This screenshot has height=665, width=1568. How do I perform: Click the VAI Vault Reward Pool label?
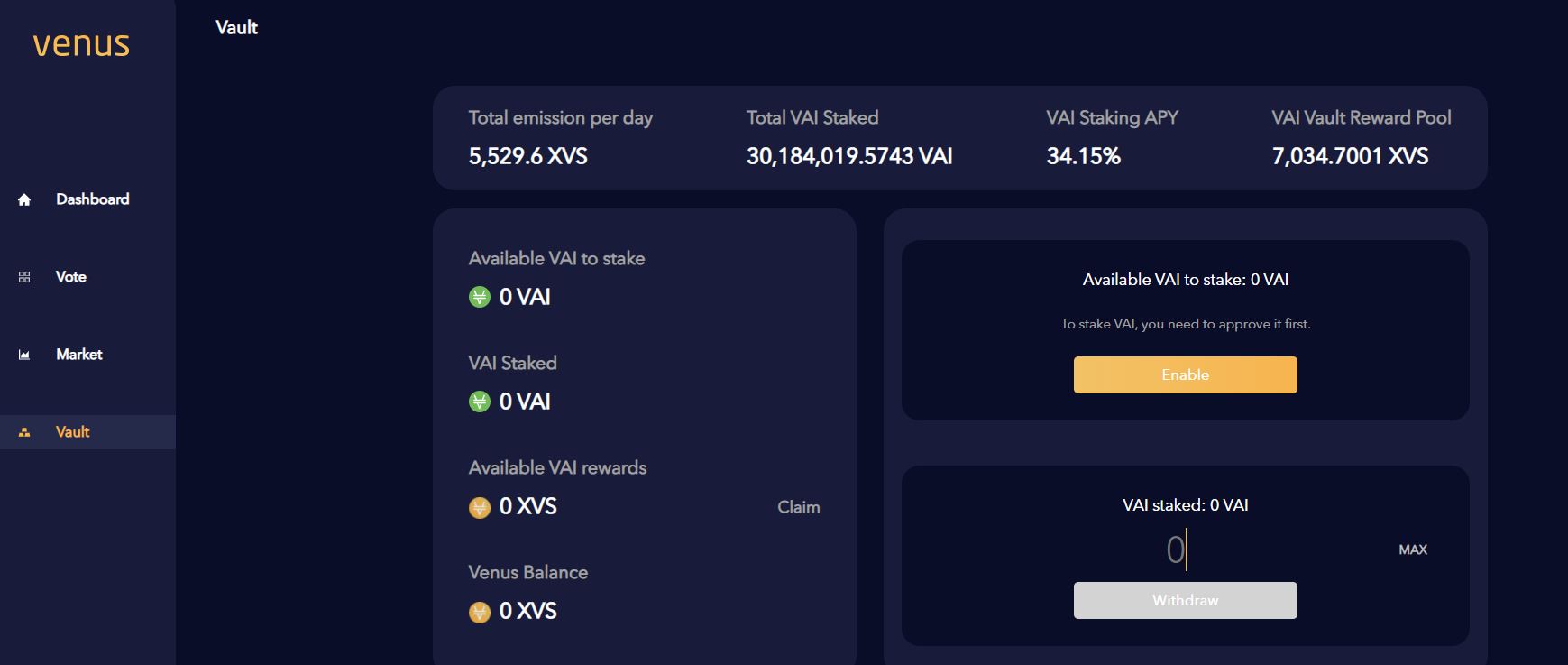point(1362,117)
